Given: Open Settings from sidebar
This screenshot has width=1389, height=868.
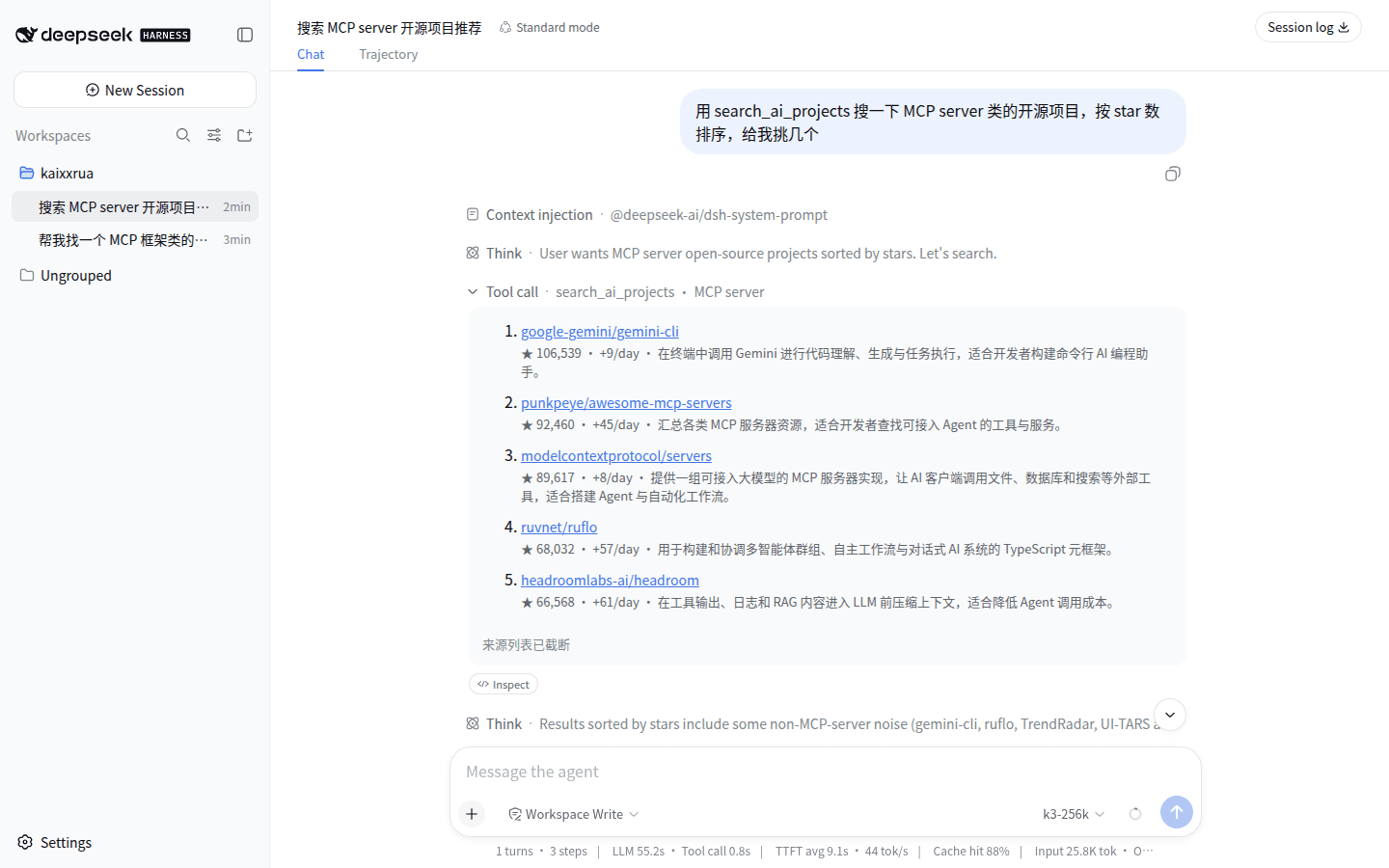Looking at the screenshot, I should point(55,842).
